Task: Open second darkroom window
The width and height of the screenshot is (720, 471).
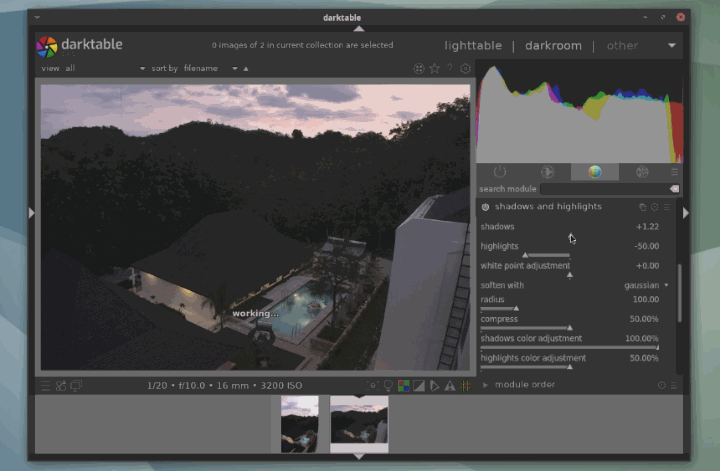Action: (76, 386)
